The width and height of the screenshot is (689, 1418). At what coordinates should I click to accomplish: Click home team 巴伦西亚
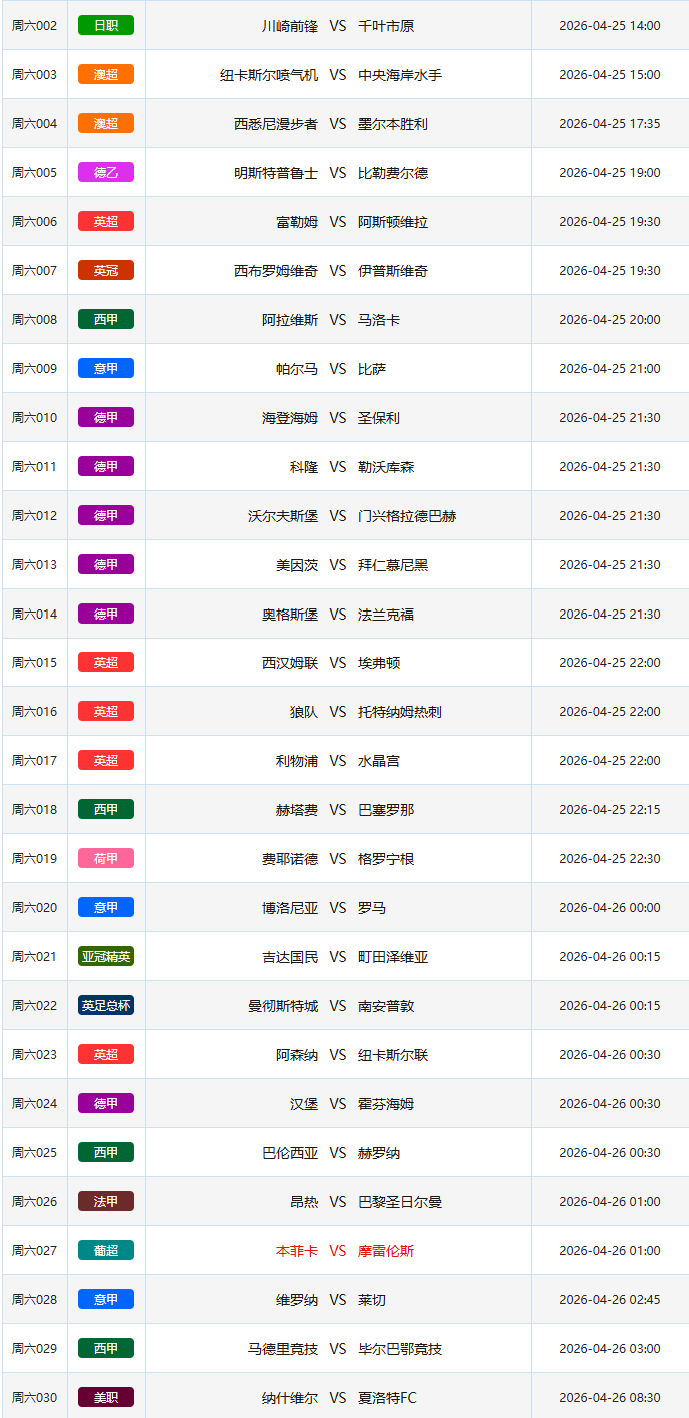click(290, 1153)
